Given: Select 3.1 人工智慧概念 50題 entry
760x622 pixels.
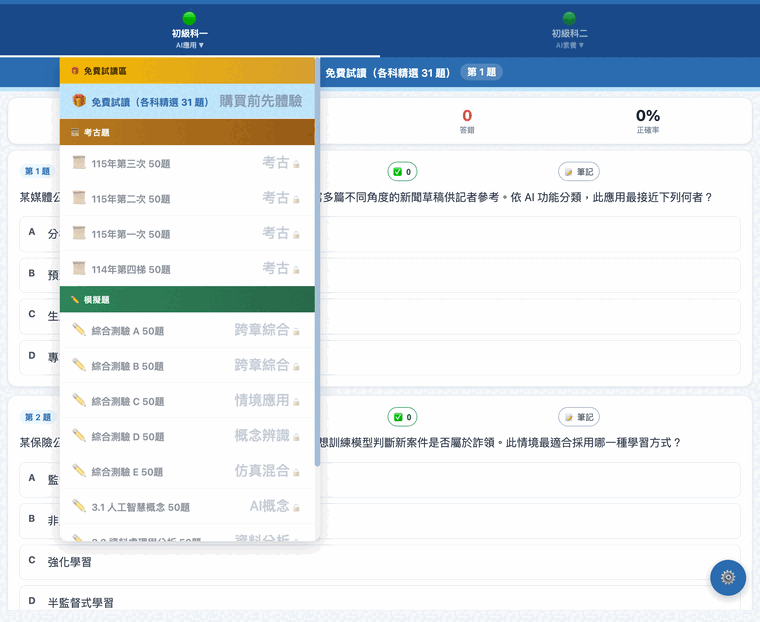Looking at the screenshot, I should [x=187, y=506].
